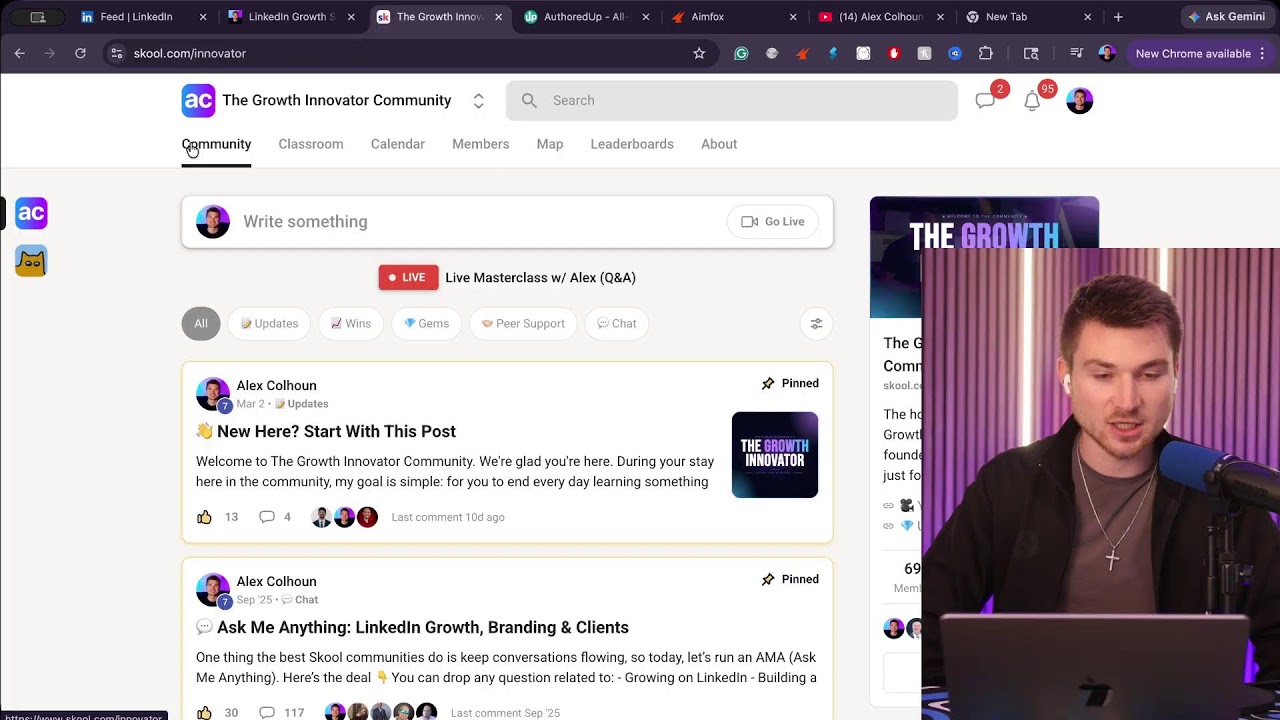Click the site info icon in address bar

coord(116,53)
